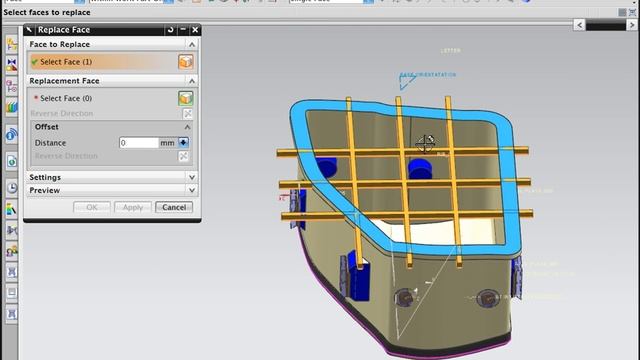Image resolution: width=640 pixels, height=360 pixels.
Task: Click the Reverse Direction icon under Replacement Face
Action: pyautogui.click(x=187, y=113)
